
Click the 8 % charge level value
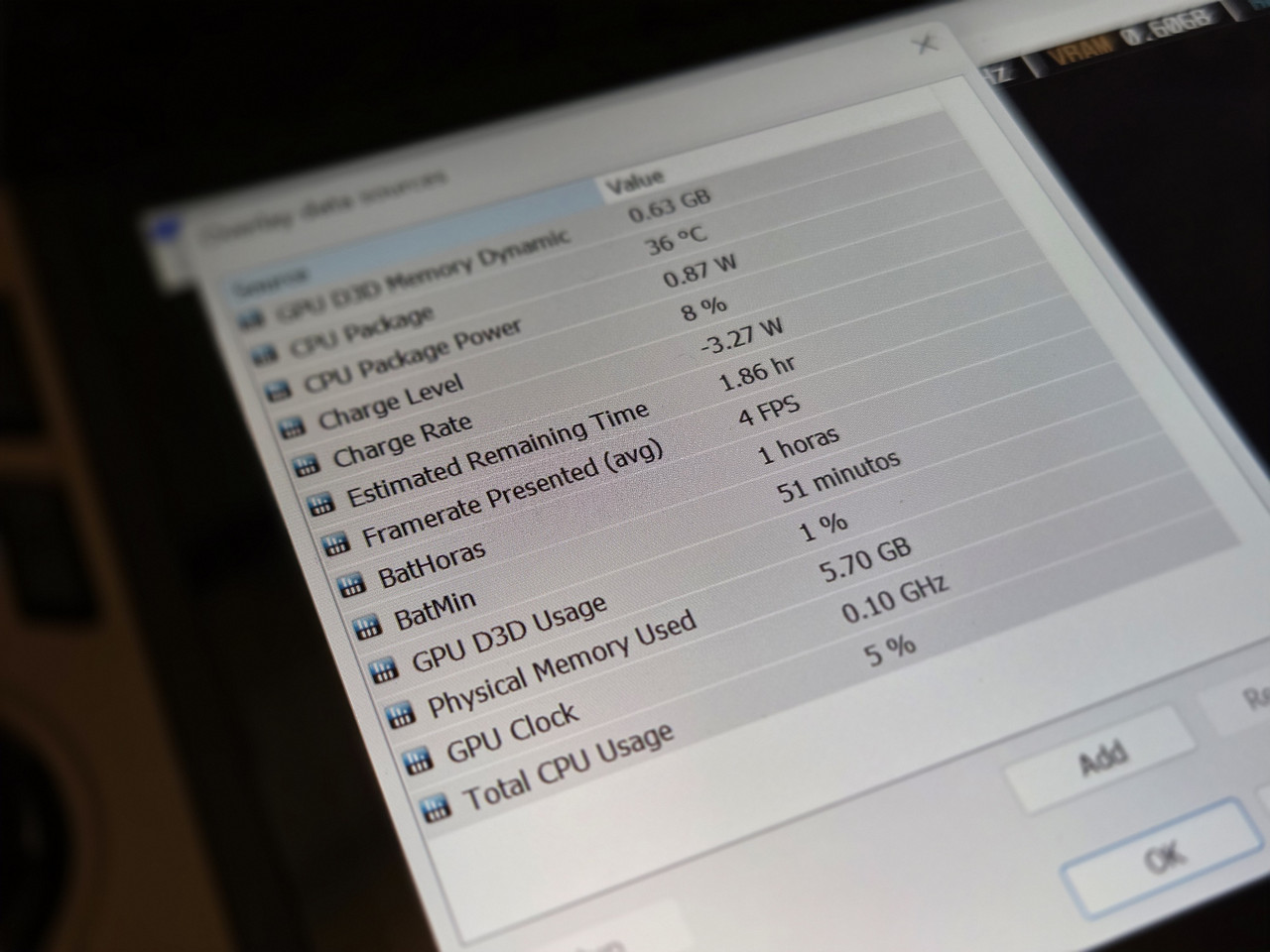704,309
